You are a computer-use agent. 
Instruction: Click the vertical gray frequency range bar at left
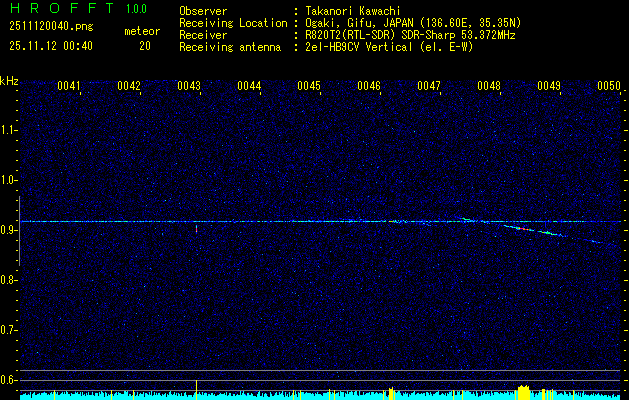[19, 231]
